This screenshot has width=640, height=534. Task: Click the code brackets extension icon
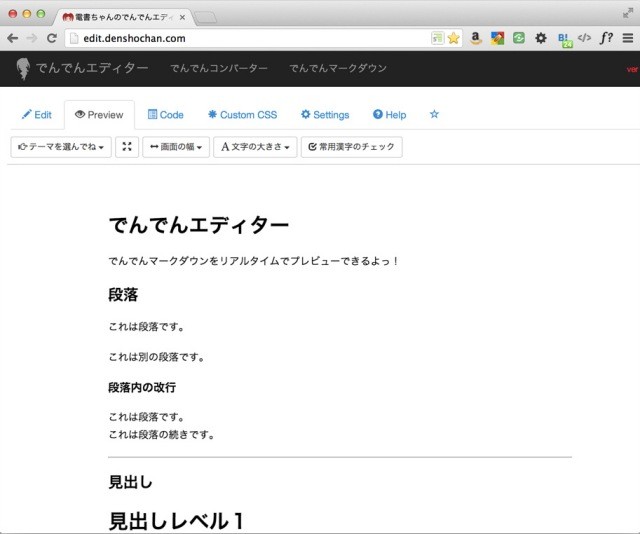point(584,38)
